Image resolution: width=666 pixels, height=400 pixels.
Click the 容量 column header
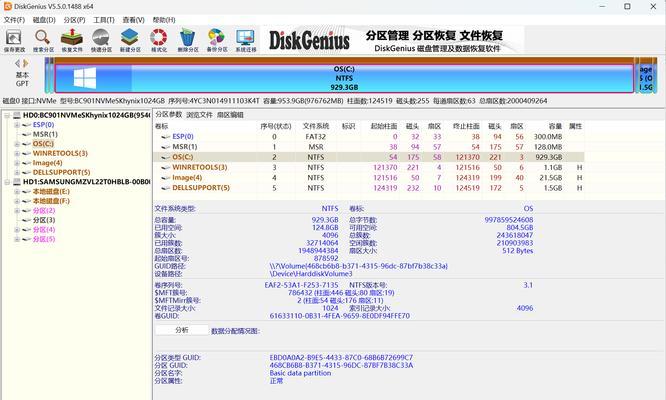[555, 126]
